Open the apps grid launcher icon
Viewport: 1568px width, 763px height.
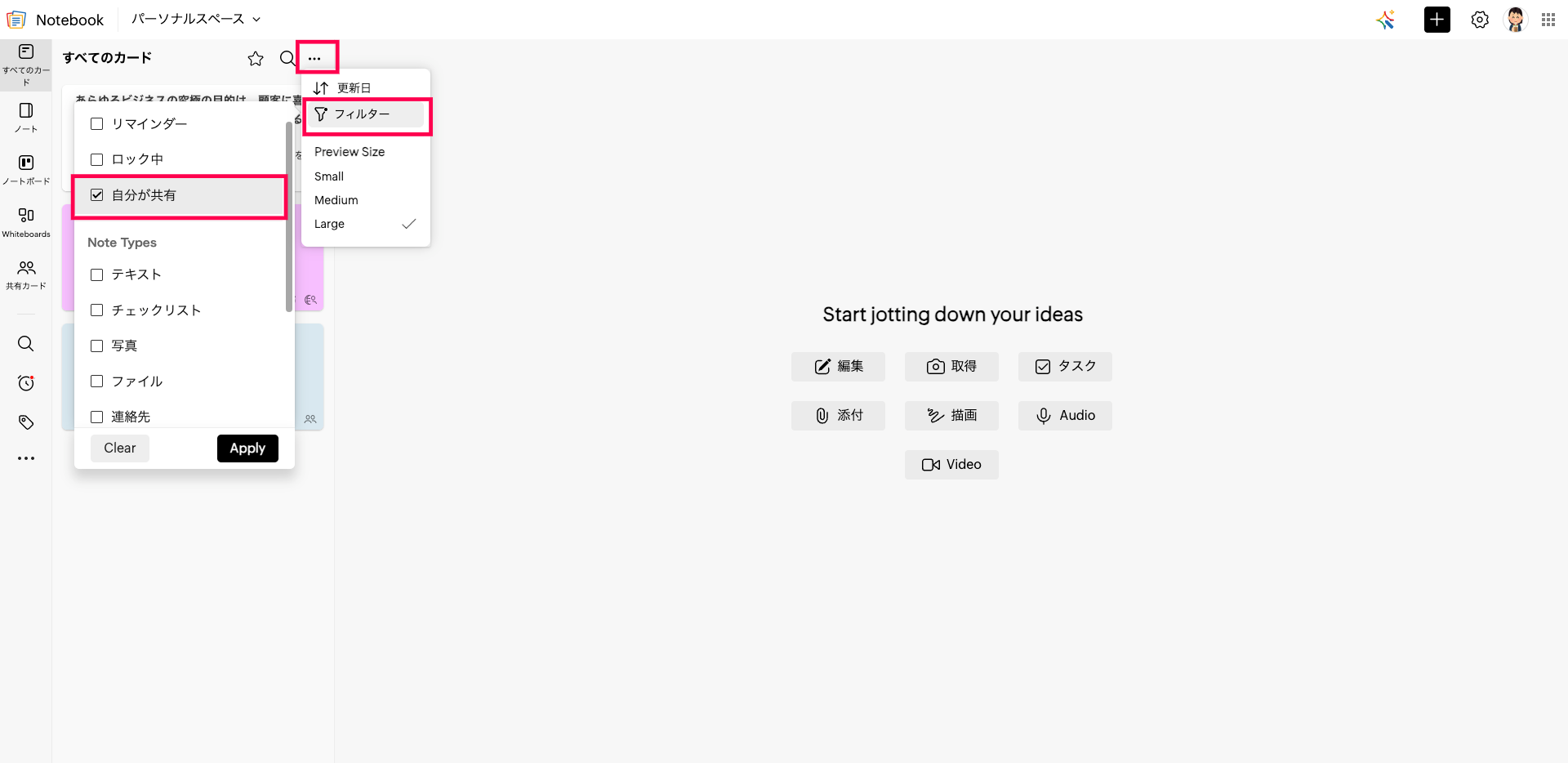pos(1548,20)
